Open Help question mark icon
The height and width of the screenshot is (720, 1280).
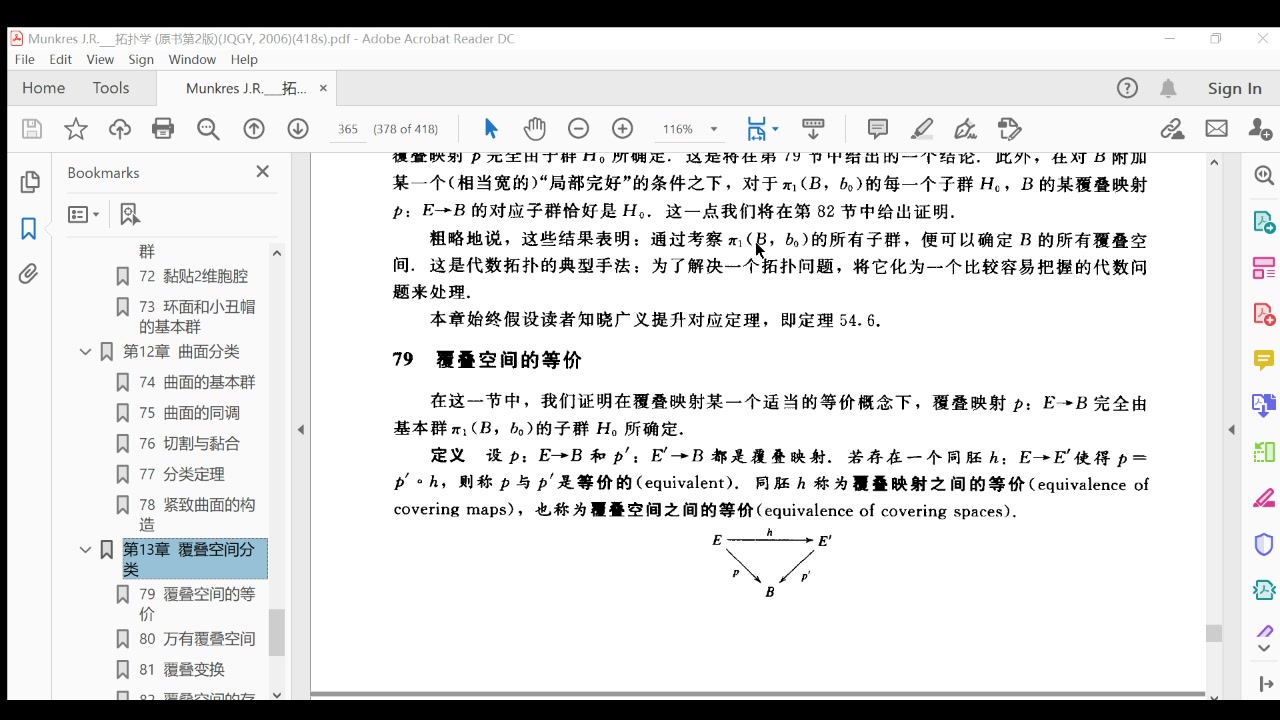[x=1127, y=88]
